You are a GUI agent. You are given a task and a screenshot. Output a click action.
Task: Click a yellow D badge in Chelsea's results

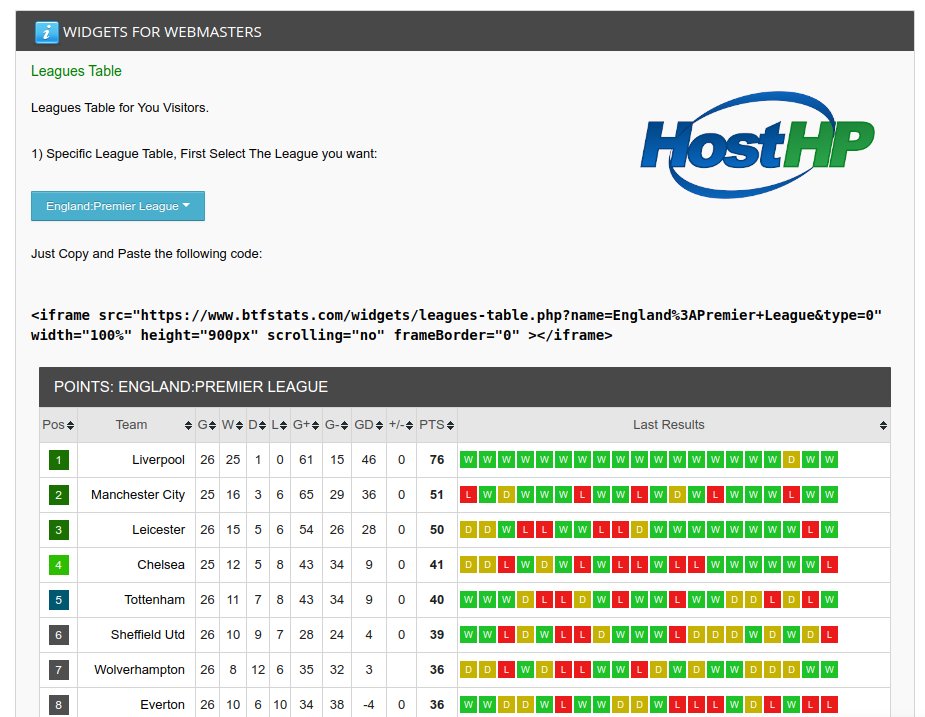pyautogui.click(x=467, y=564)
